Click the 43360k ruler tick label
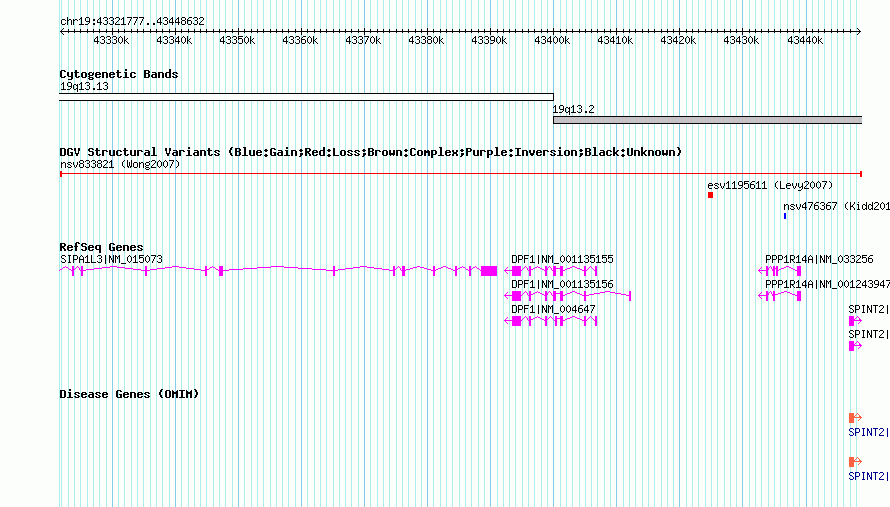The image size is (890, 507). point(300,40)
